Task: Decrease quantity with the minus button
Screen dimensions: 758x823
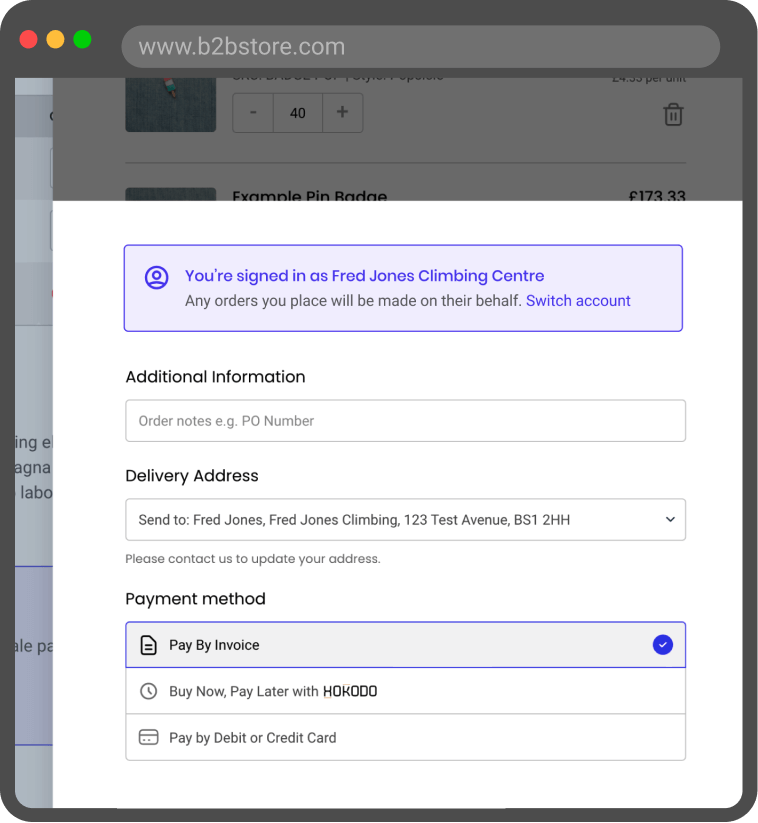Action: (x=253, y=113)
